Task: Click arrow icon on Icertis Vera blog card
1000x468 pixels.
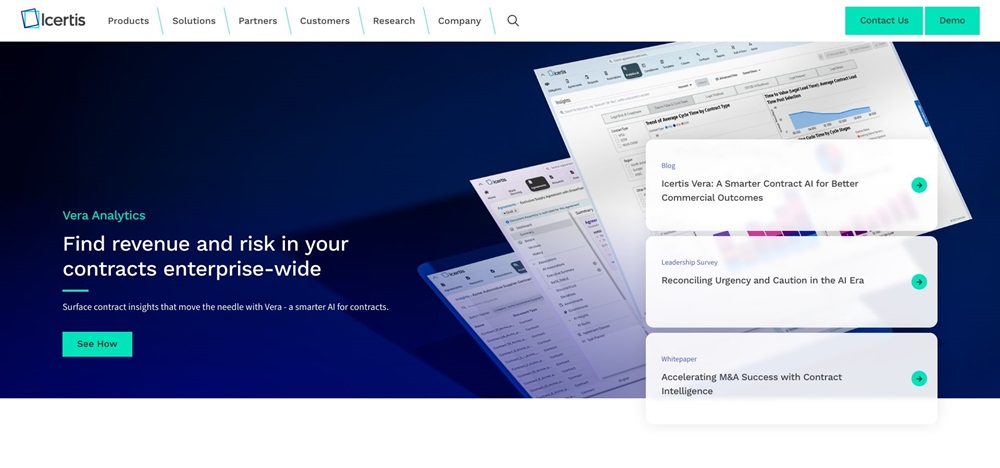Action: pos(919,185)
